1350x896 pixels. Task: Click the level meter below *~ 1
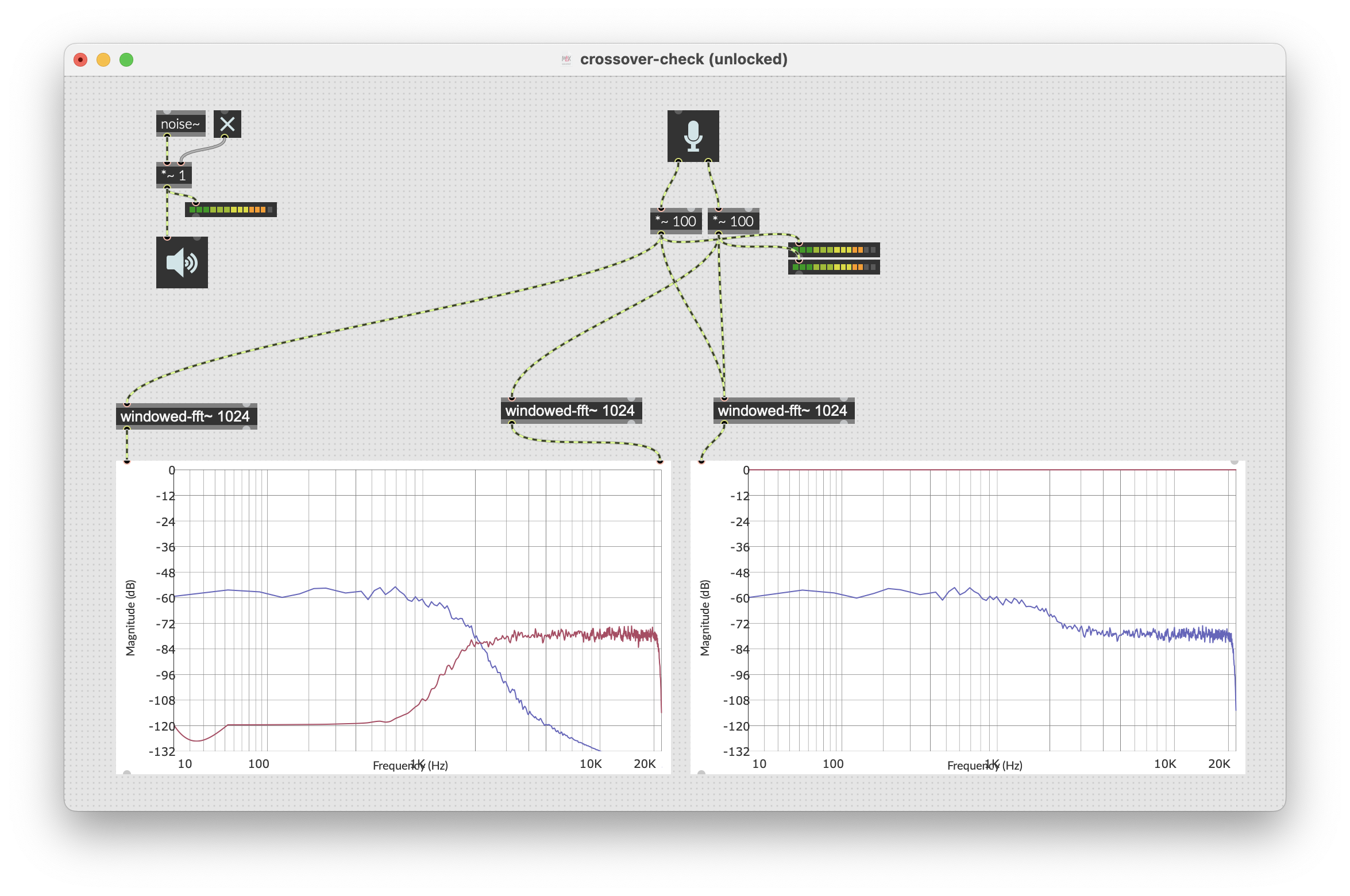click(x=230, y=210)
